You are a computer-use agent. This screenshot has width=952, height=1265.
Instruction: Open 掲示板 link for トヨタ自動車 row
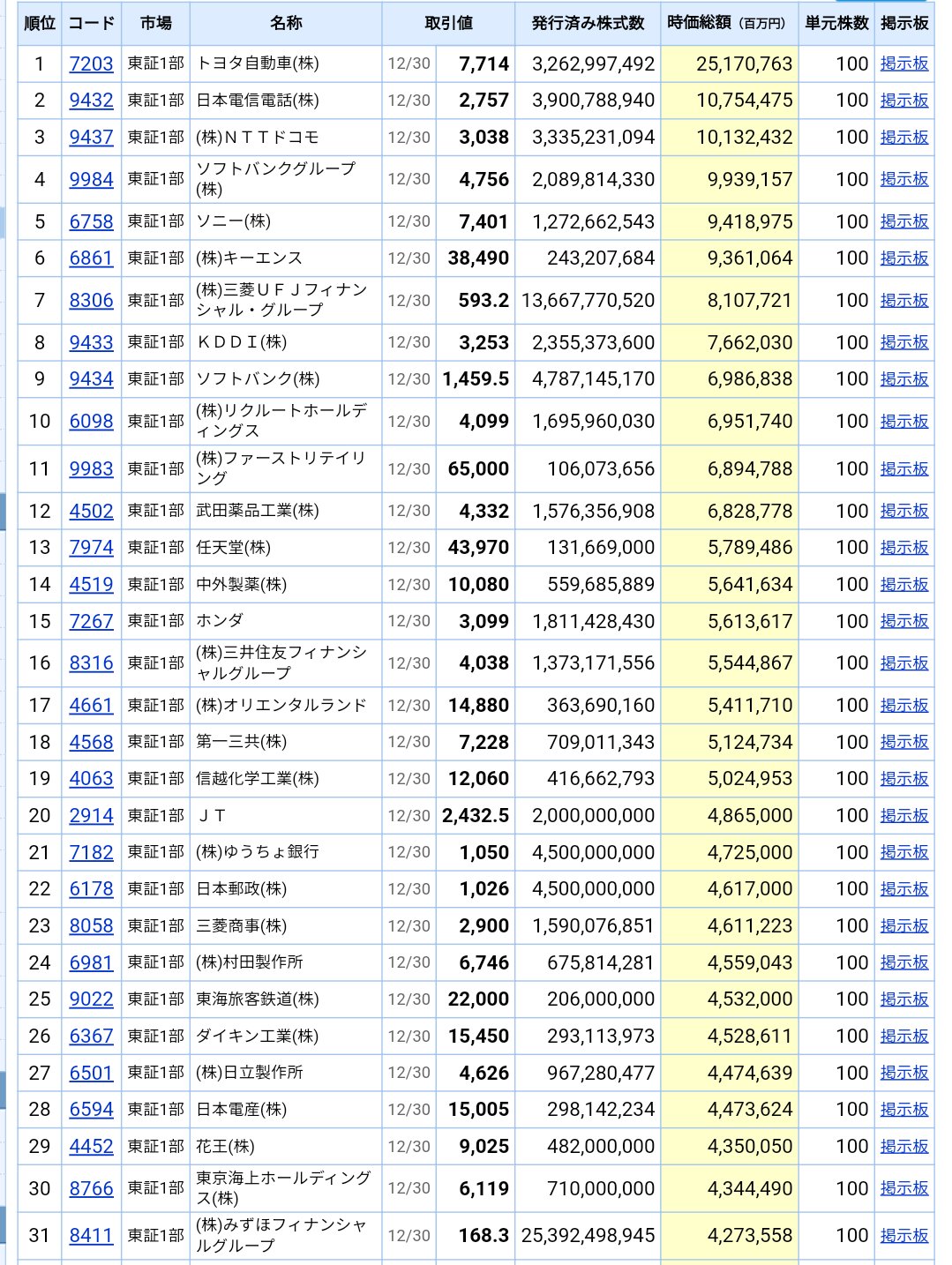(904, 64)
